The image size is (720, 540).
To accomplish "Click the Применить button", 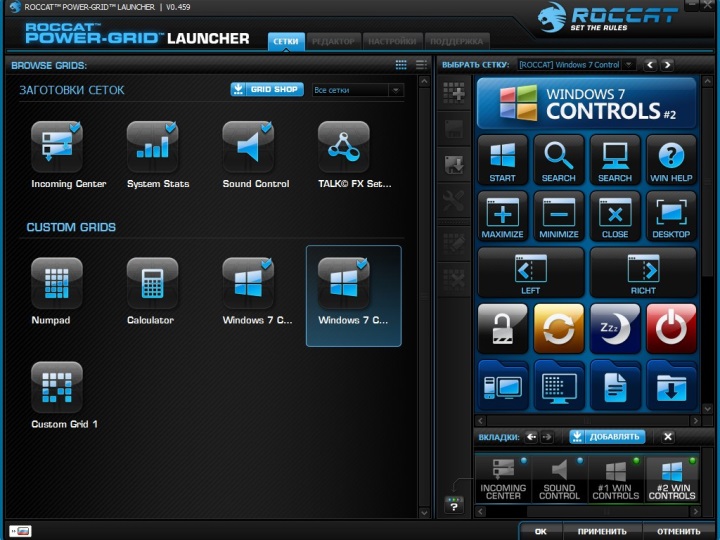I will 602,531.
